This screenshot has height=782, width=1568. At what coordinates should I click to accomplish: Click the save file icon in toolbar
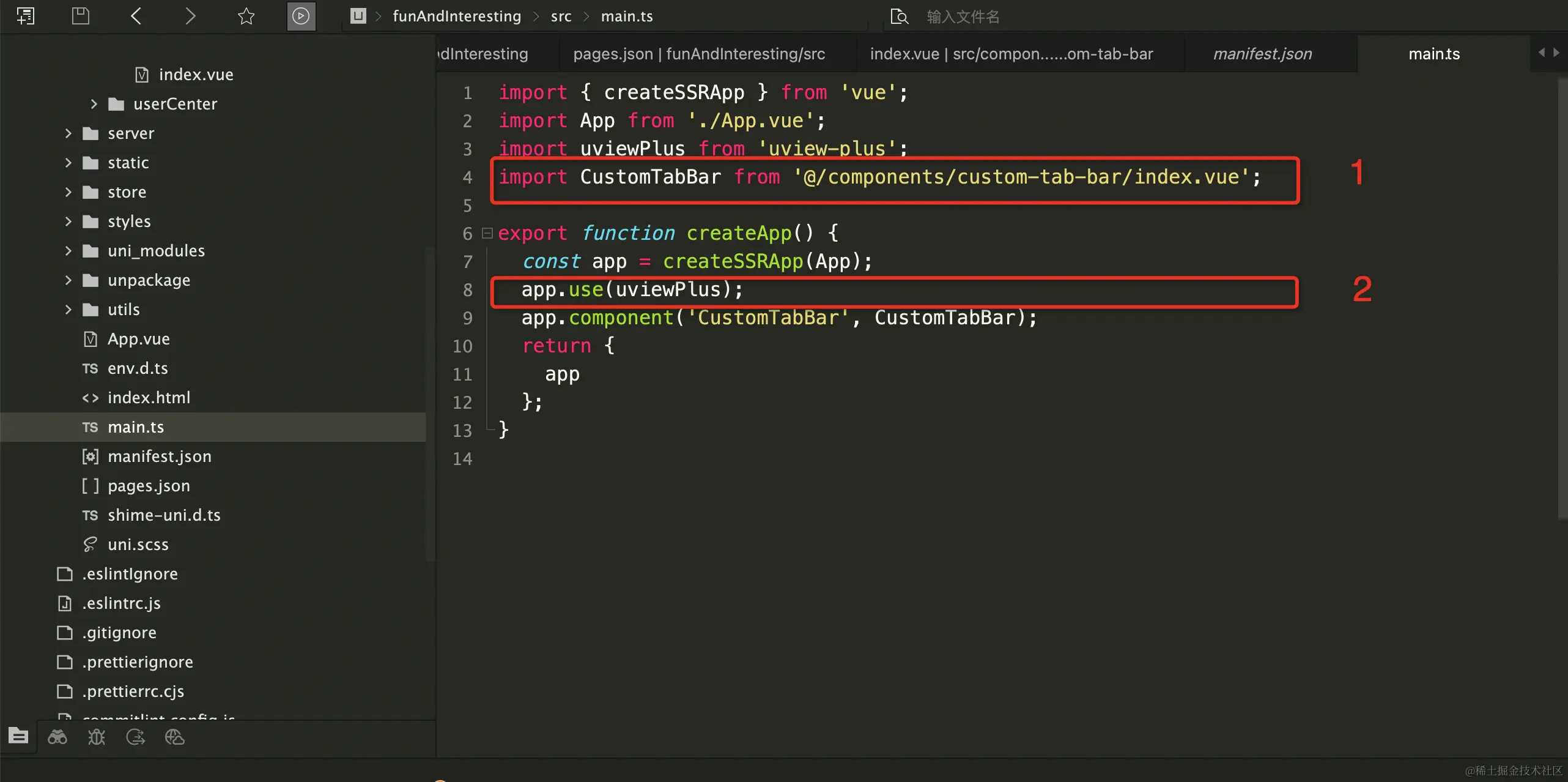[x=80, y=16]
